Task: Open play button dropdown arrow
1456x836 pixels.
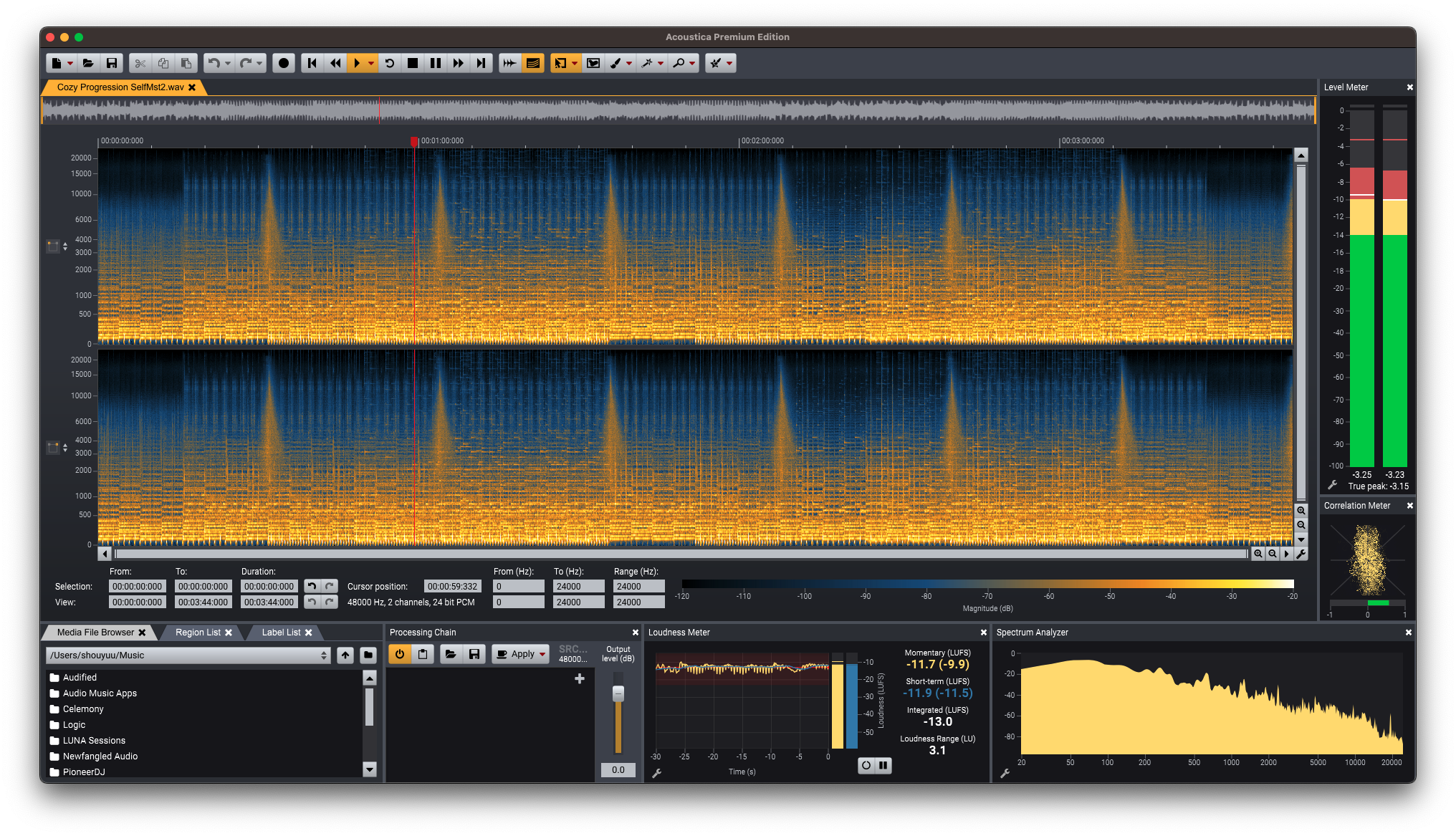Action: coord(371,63)
